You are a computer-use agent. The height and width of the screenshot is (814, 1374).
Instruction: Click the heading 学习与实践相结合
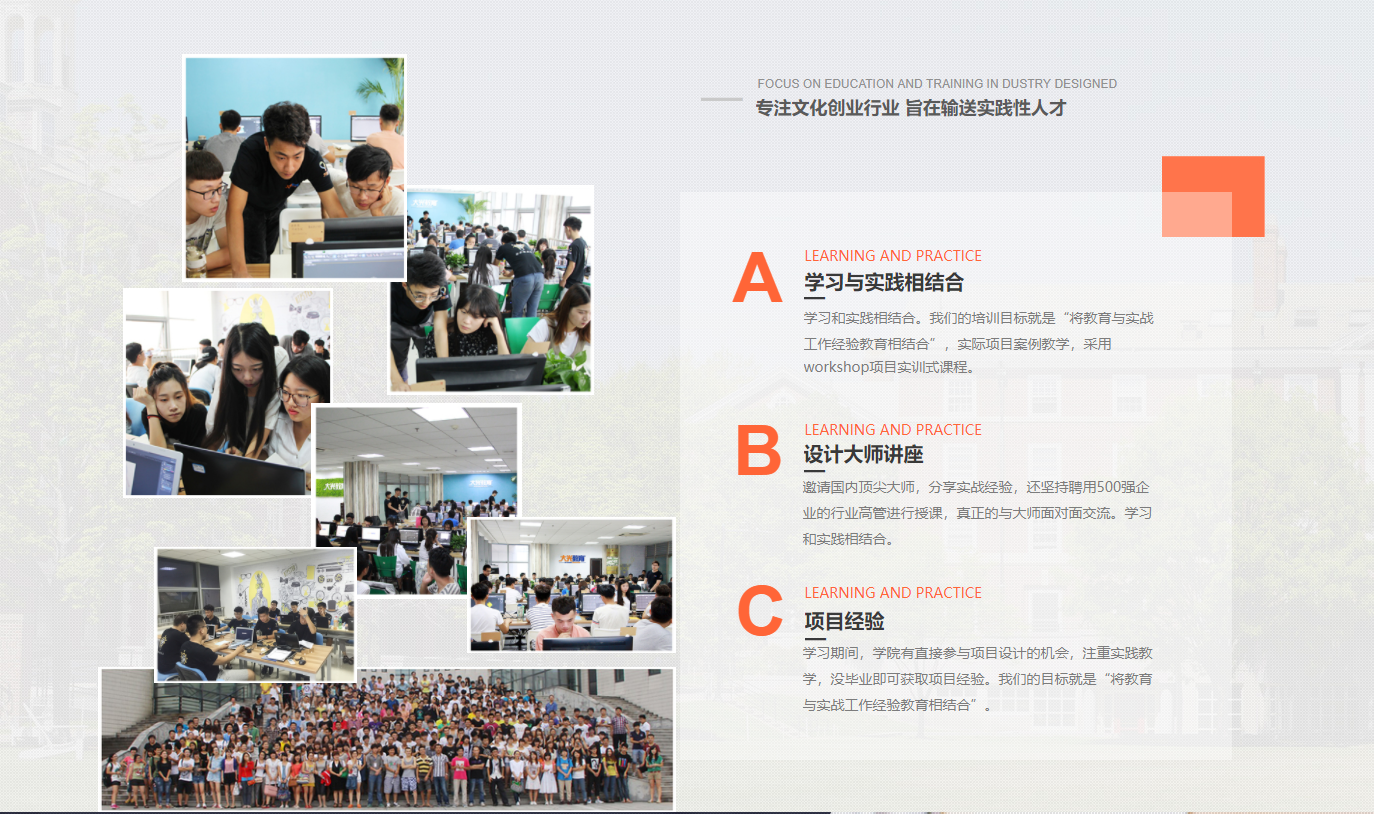(x=883, y=283)
